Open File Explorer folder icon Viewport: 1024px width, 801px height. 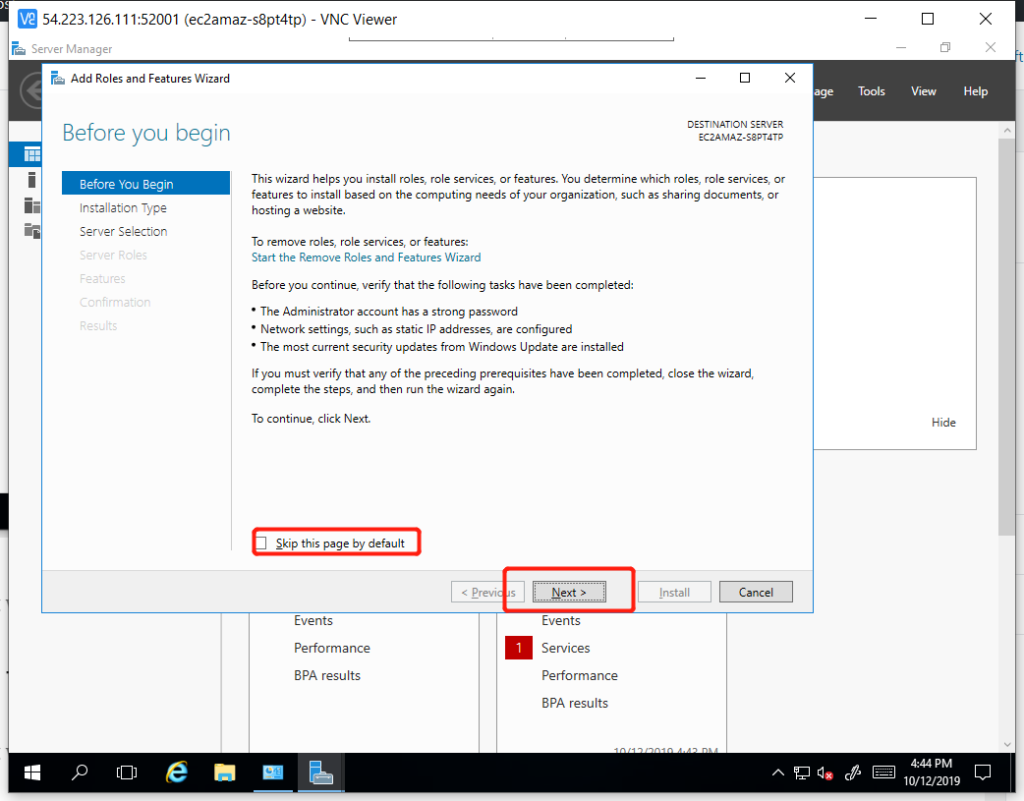point(225,772)
